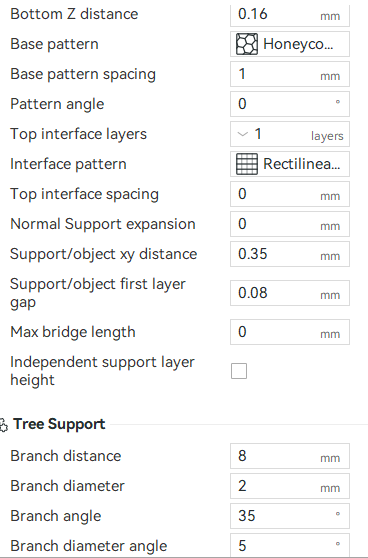This screenshot has height=558, width=368.
Task: Toggle Independent support layer height checkbox
Action: pos(239,371)
